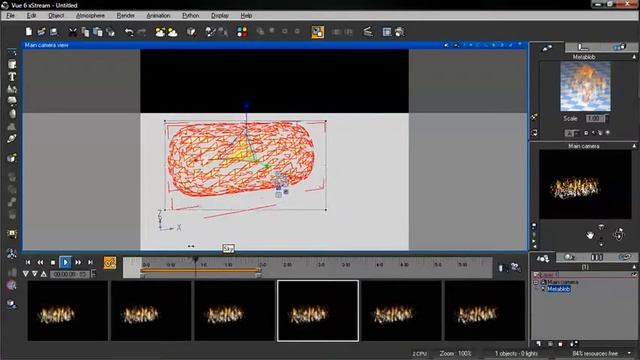Click the timecode input field

coord(69,274)
